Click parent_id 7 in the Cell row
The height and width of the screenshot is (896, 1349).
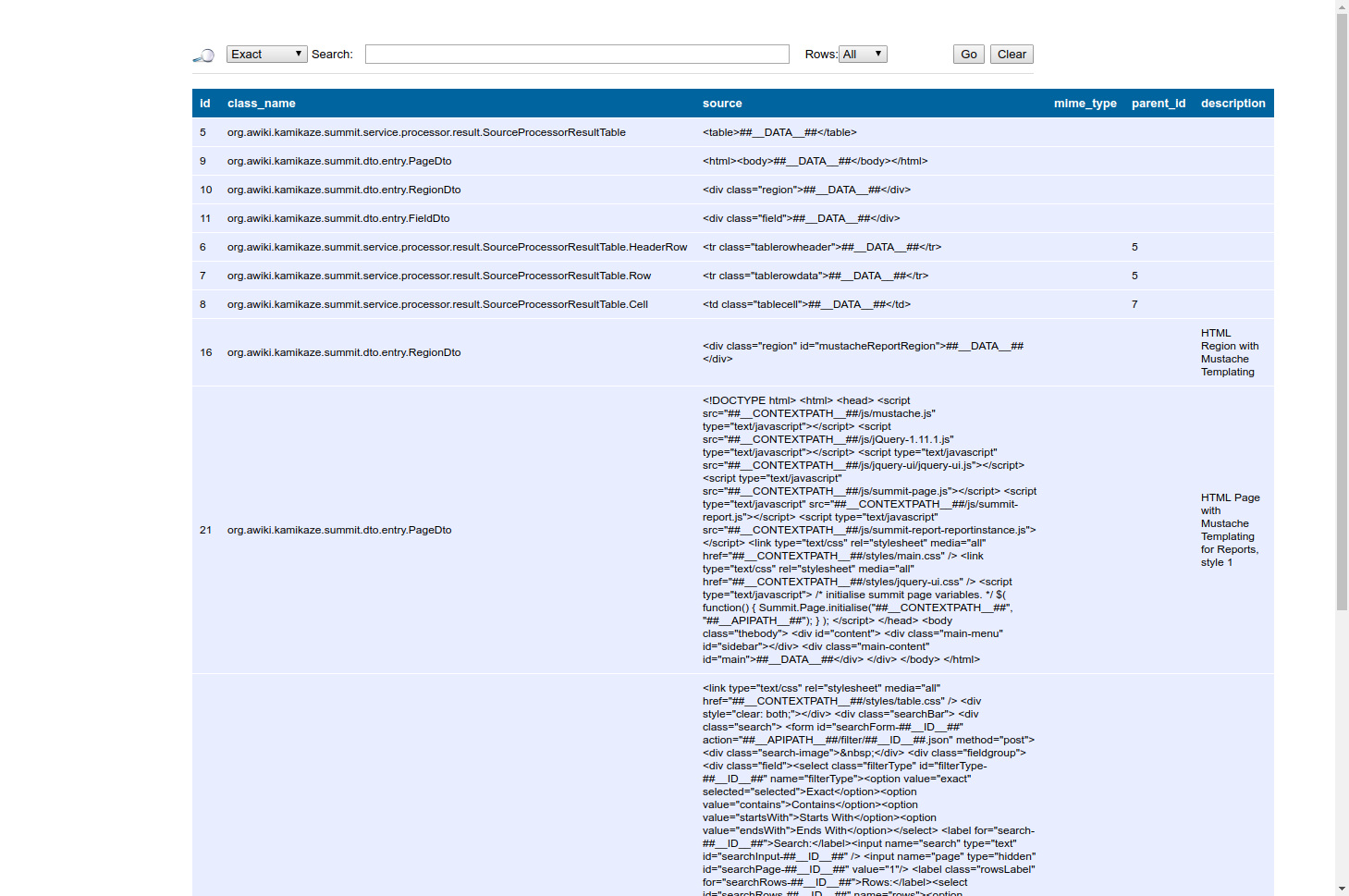pos(1134,304)
